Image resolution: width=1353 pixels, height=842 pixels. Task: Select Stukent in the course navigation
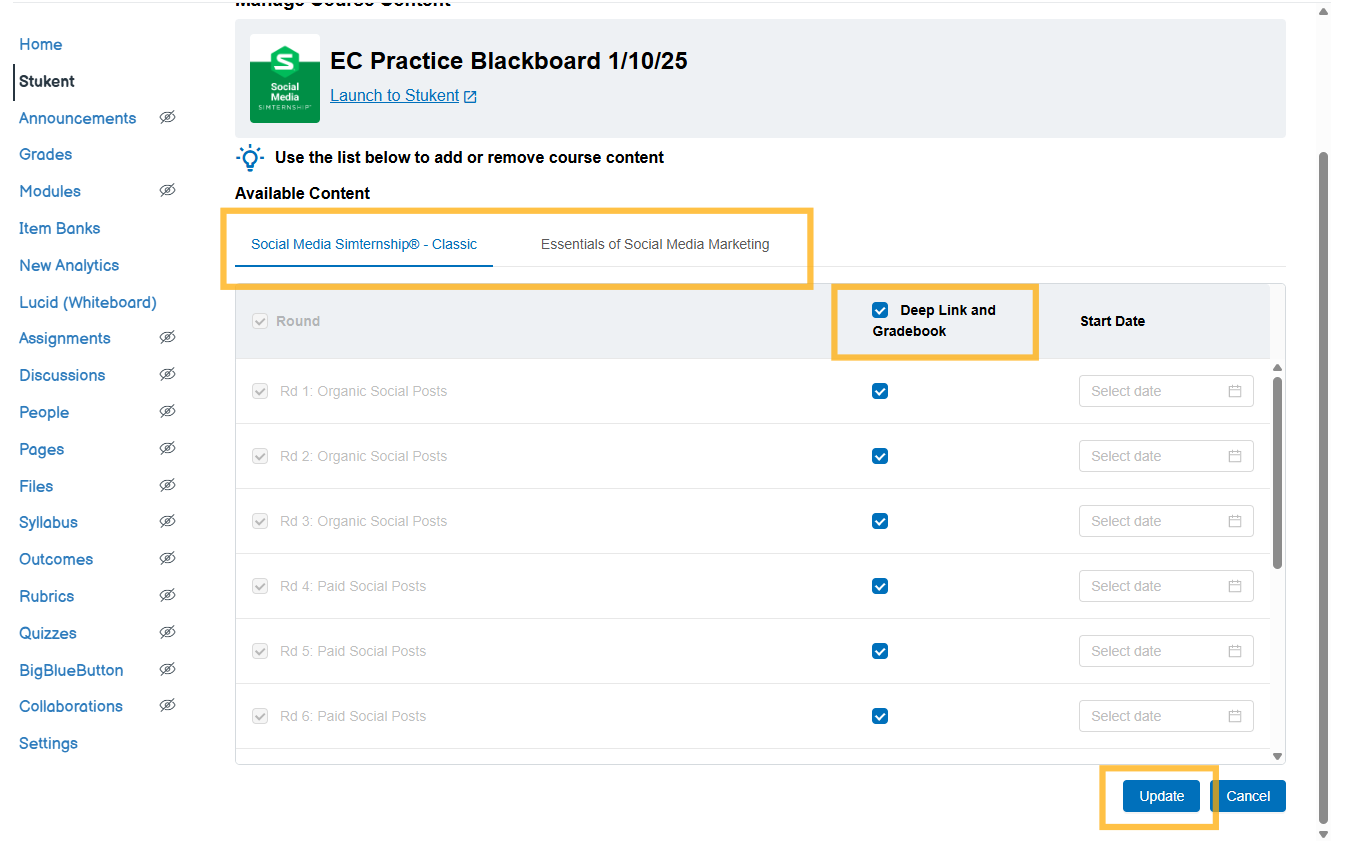47,81
